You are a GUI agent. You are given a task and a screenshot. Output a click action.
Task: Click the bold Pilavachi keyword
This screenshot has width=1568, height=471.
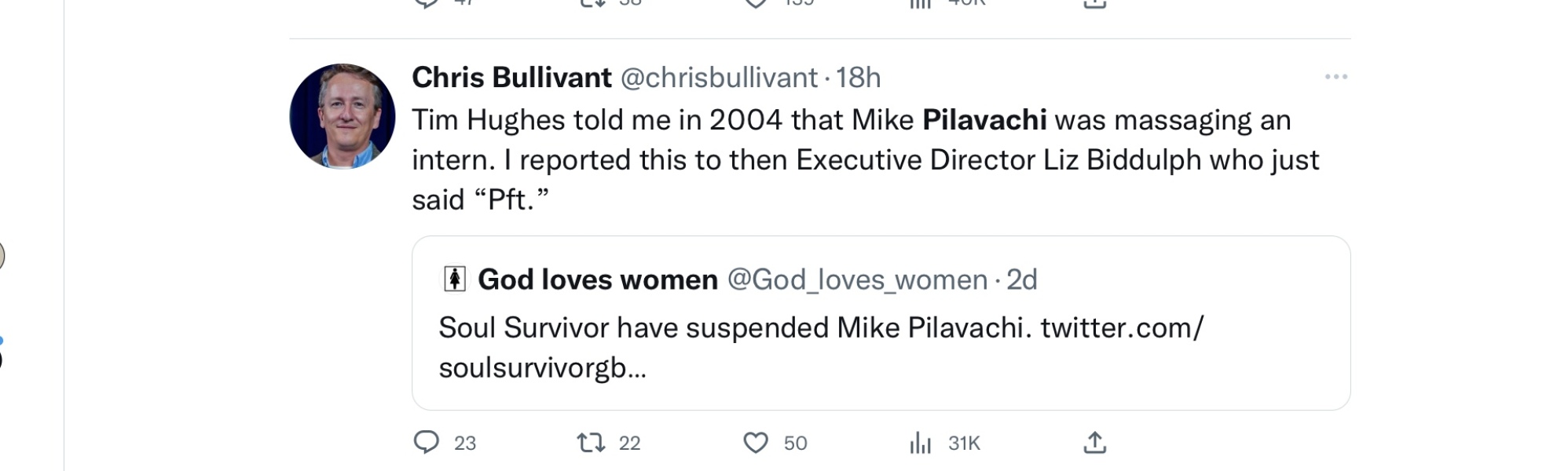(x=984, y=120)
